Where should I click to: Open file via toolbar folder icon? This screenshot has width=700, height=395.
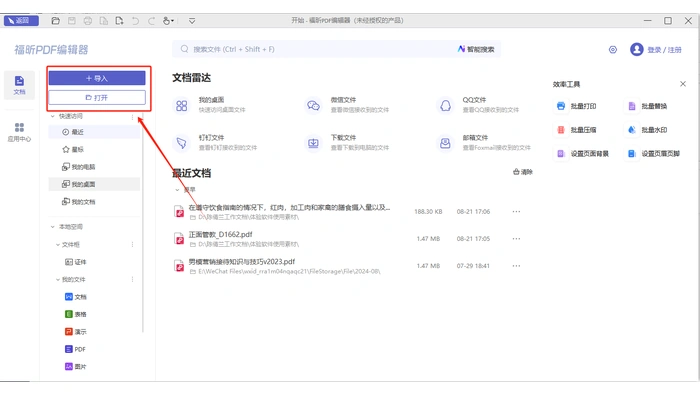(x=55, y=21)
